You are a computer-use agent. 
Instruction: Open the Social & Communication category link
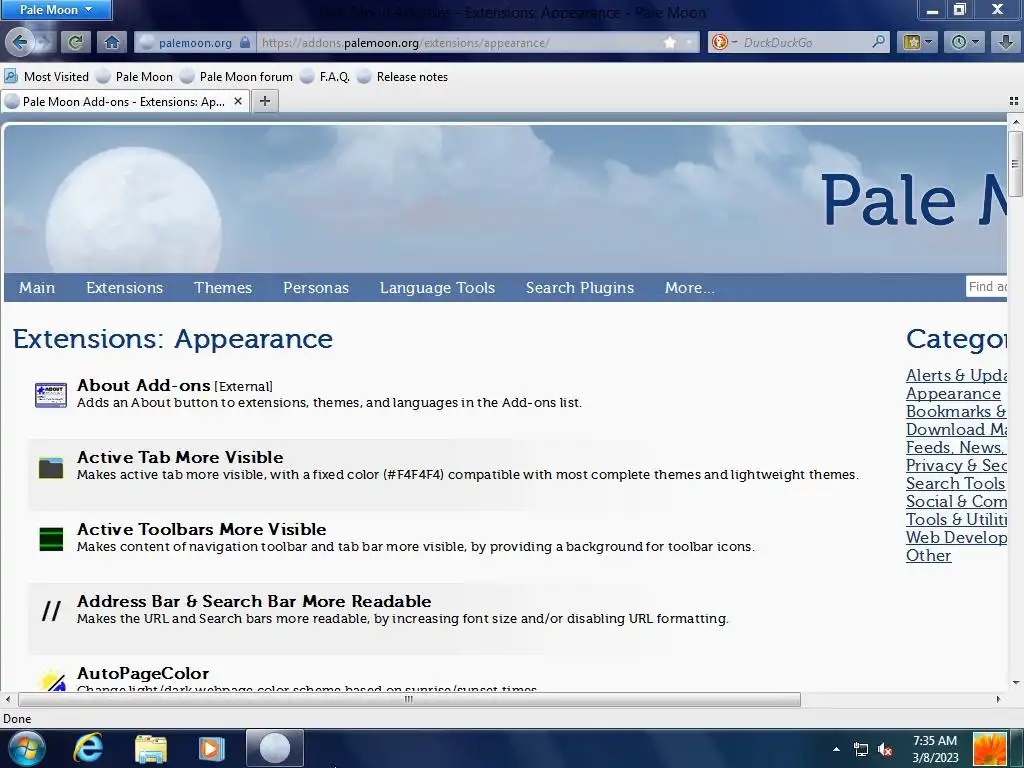956,501
